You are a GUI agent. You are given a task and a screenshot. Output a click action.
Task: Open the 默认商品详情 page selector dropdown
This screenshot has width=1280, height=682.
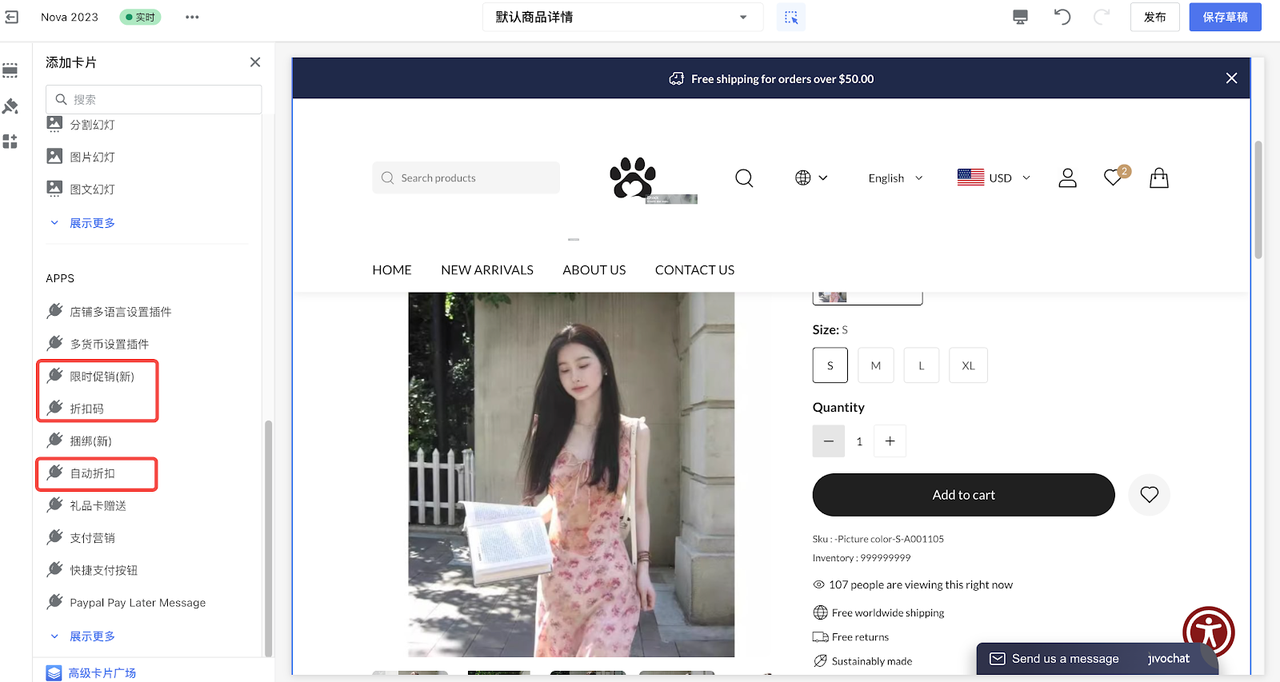click(622, 16)
